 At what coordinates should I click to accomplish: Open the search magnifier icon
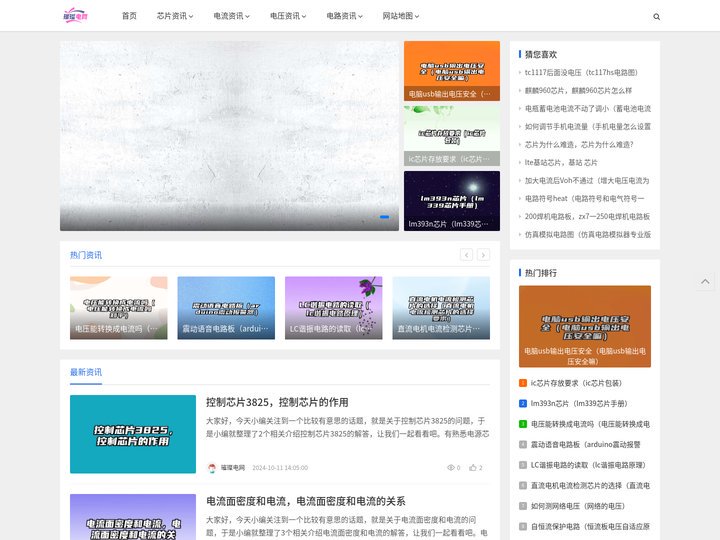click(657, 17)
